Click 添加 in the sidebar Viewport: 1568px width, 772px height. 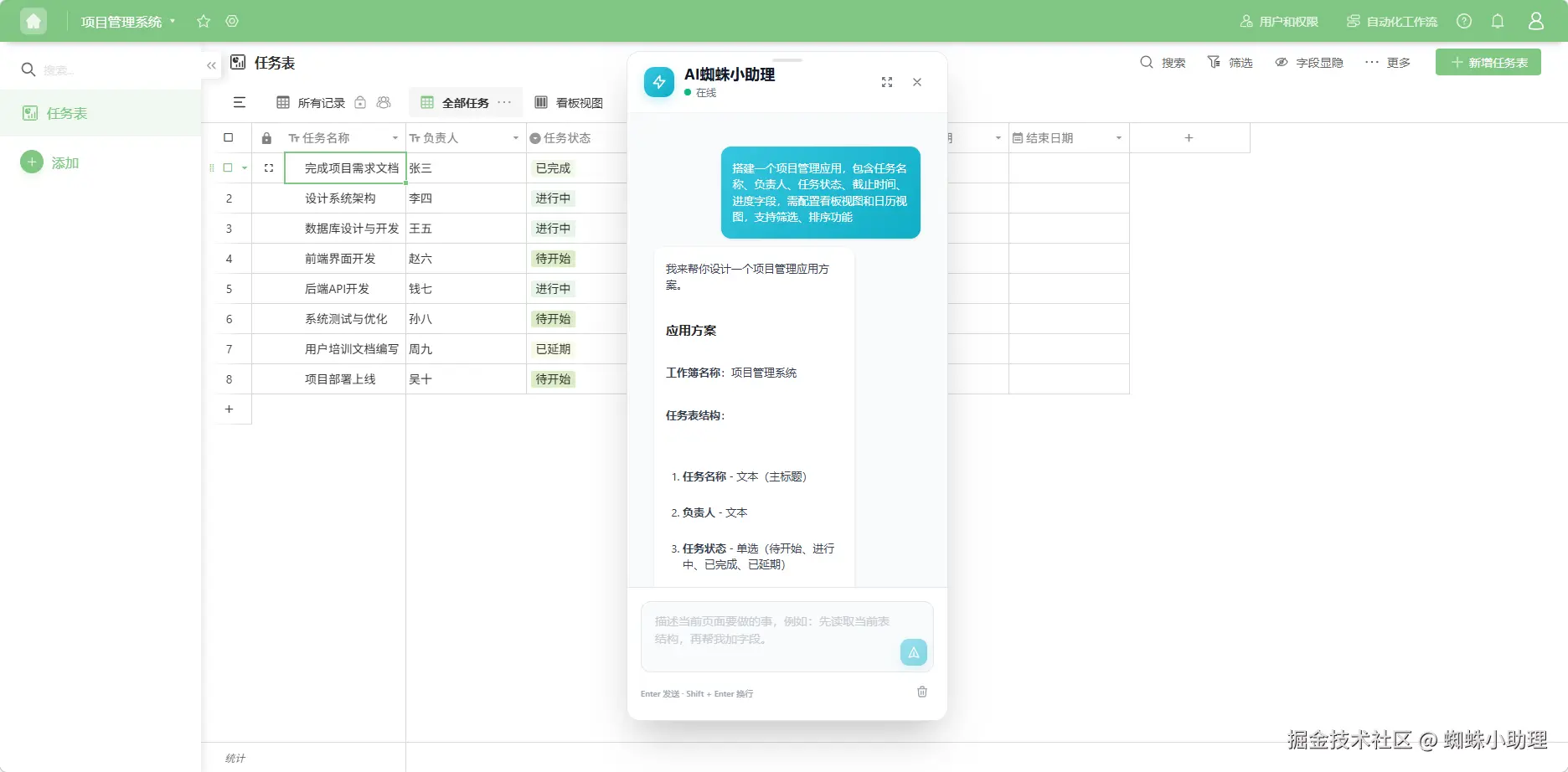[65, 162]
